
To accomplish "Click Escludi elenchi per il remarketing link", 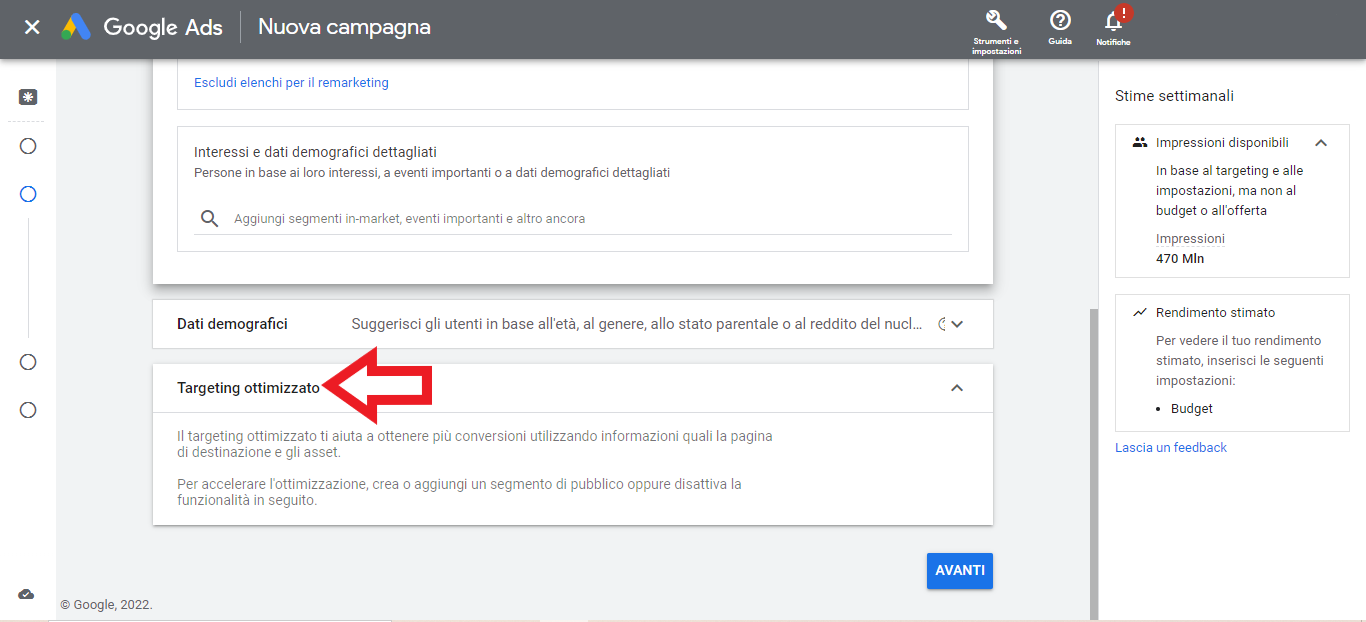I will click(x=291, y=83).
